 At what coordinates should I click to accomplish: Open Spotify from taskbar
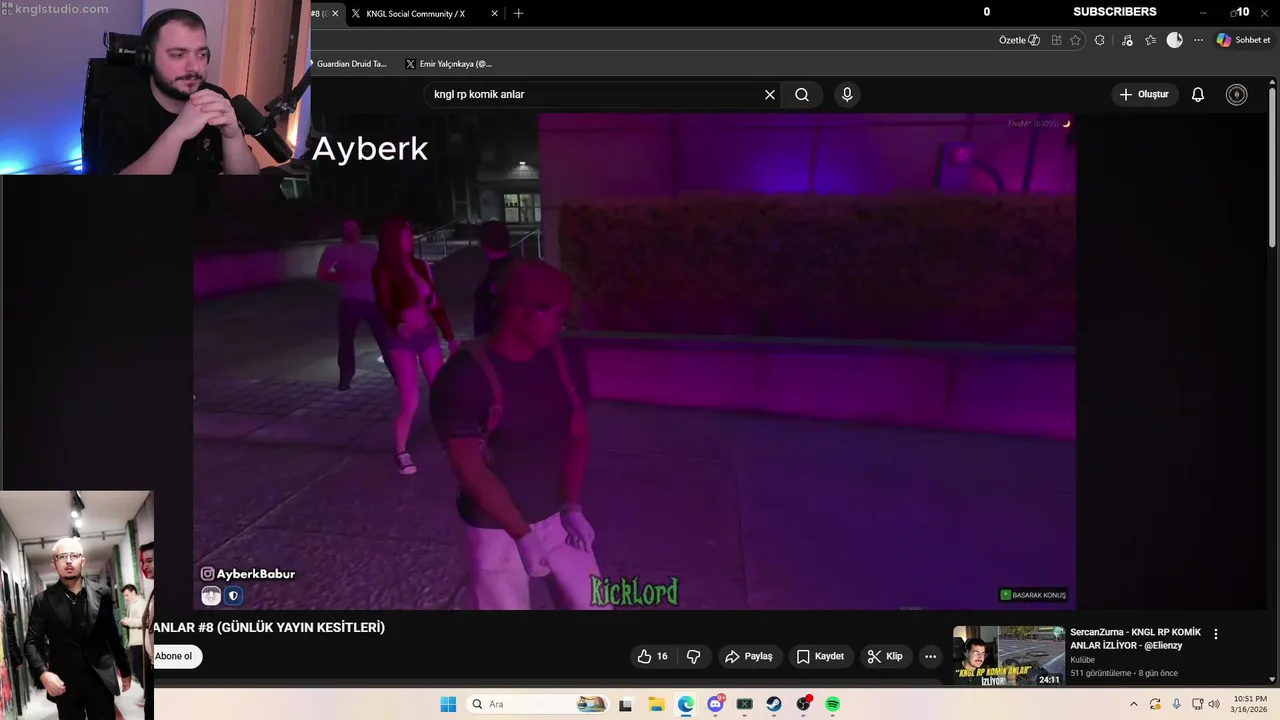tap(833, 704)
